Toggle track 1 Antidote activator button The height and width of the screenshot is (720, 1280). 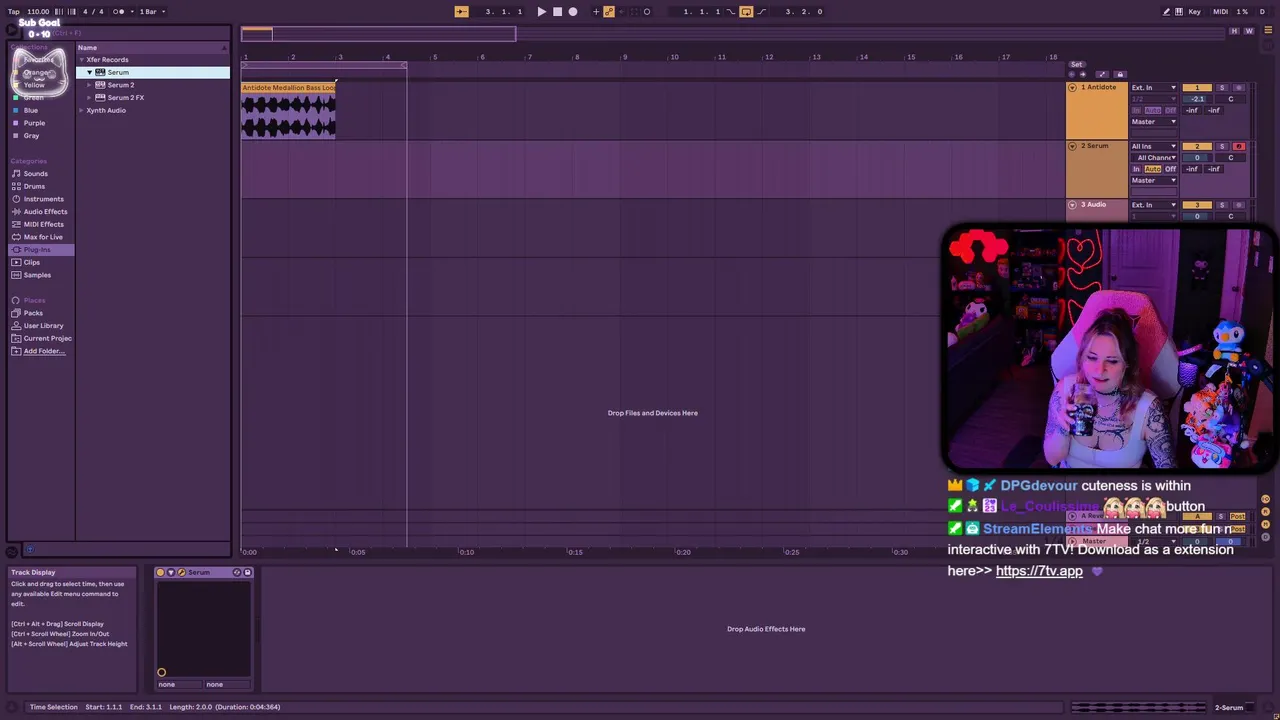1197,88
